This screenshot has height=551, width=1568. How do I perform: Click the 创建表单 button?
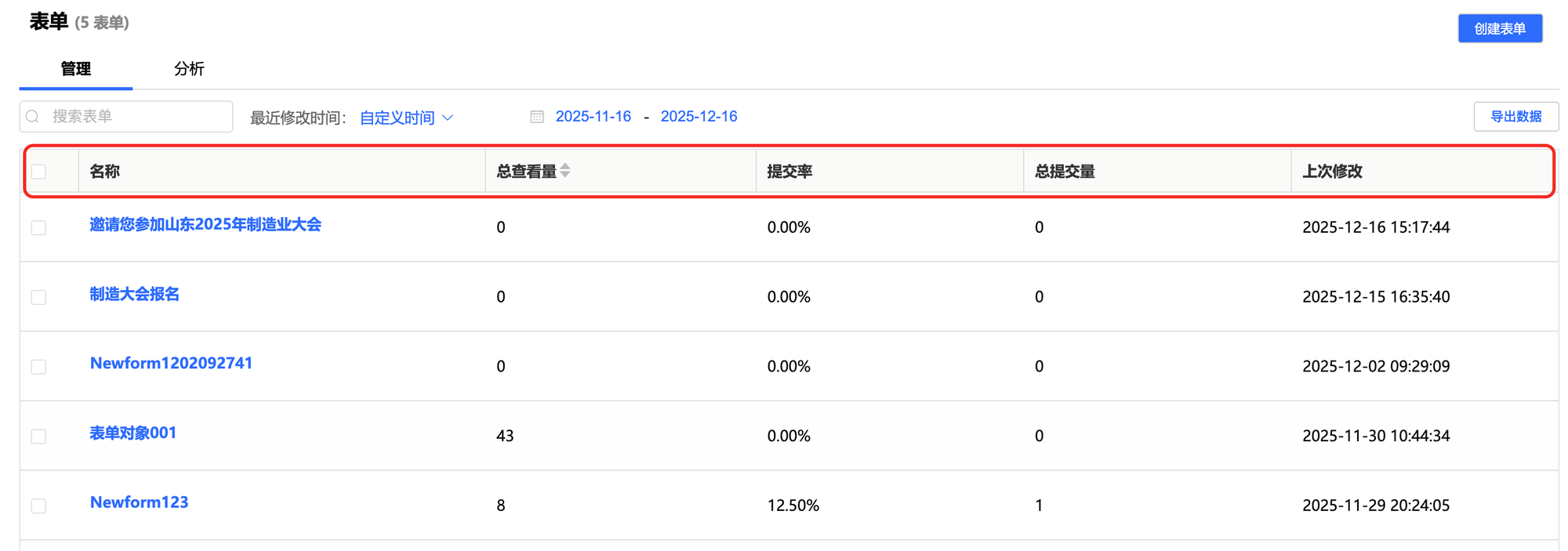[x=1499, y=29]
